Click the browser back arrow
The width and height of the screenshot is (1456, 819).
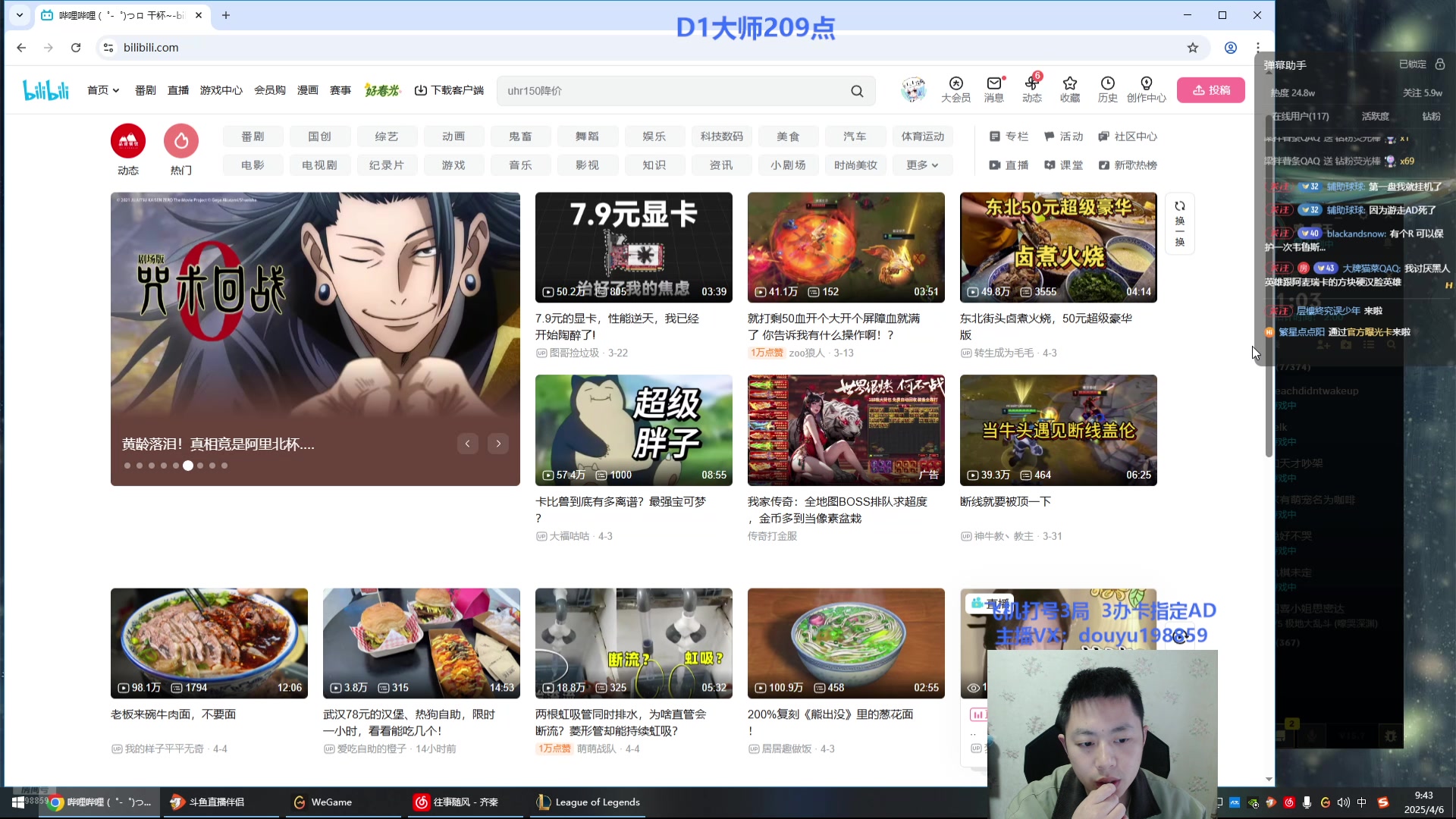click(x=21, y=48)
